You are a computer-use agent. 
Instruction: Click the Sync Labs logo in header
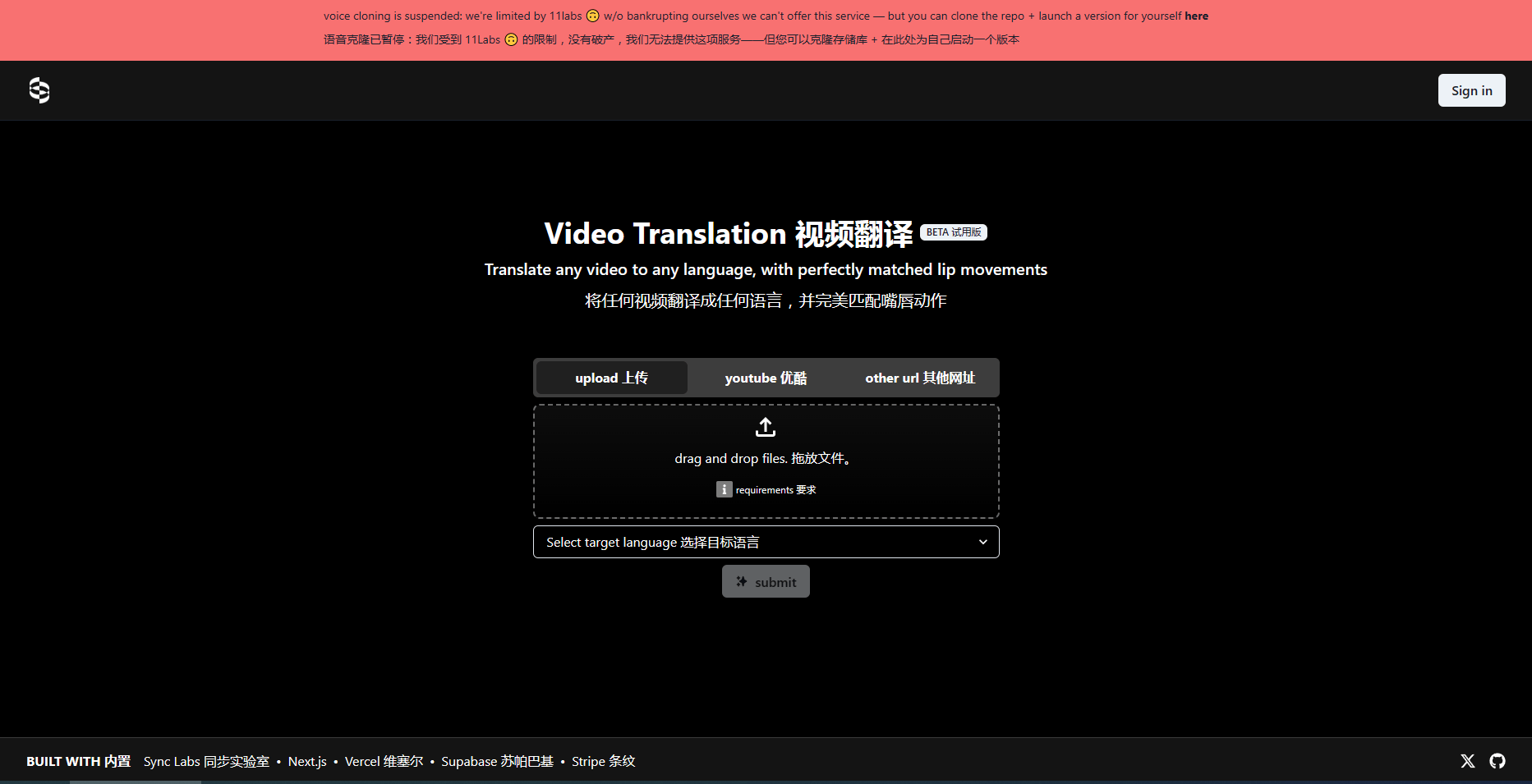click(x=39, y=90)
